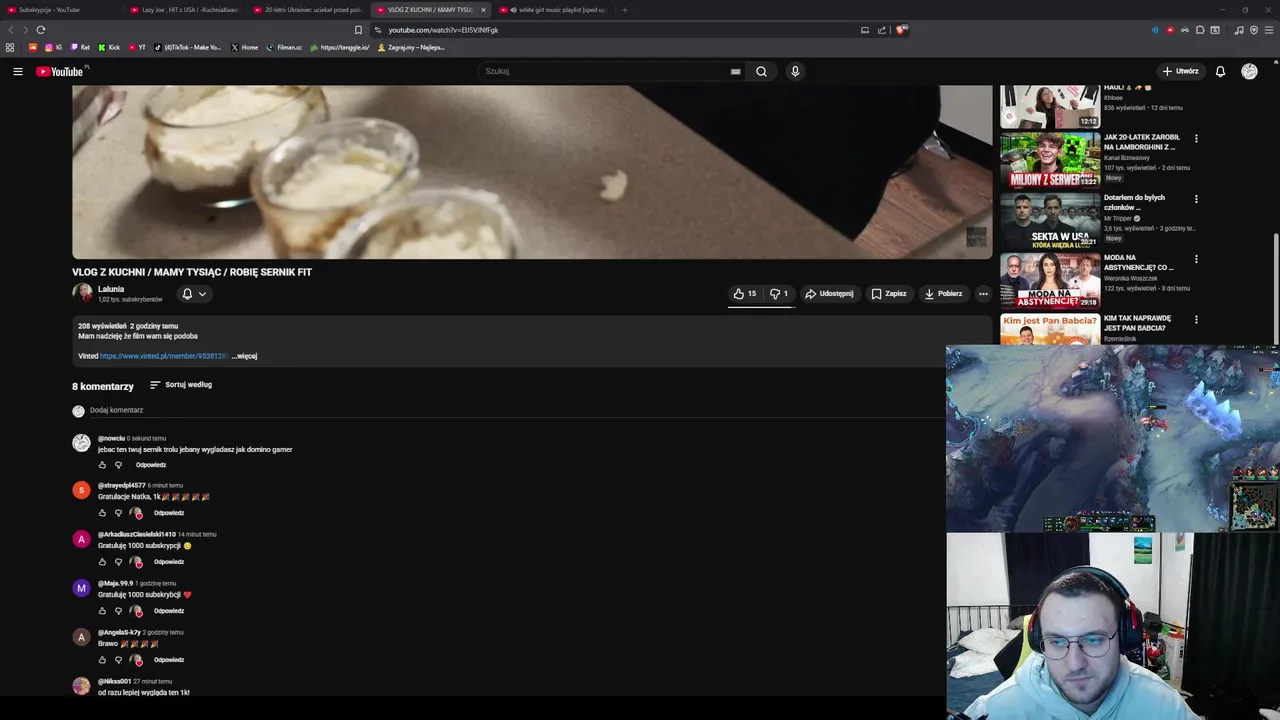This screenshot has width=1280, height=720.
Task: Dislike the @Maja.99.9 comment
Action: pos(118,611)
